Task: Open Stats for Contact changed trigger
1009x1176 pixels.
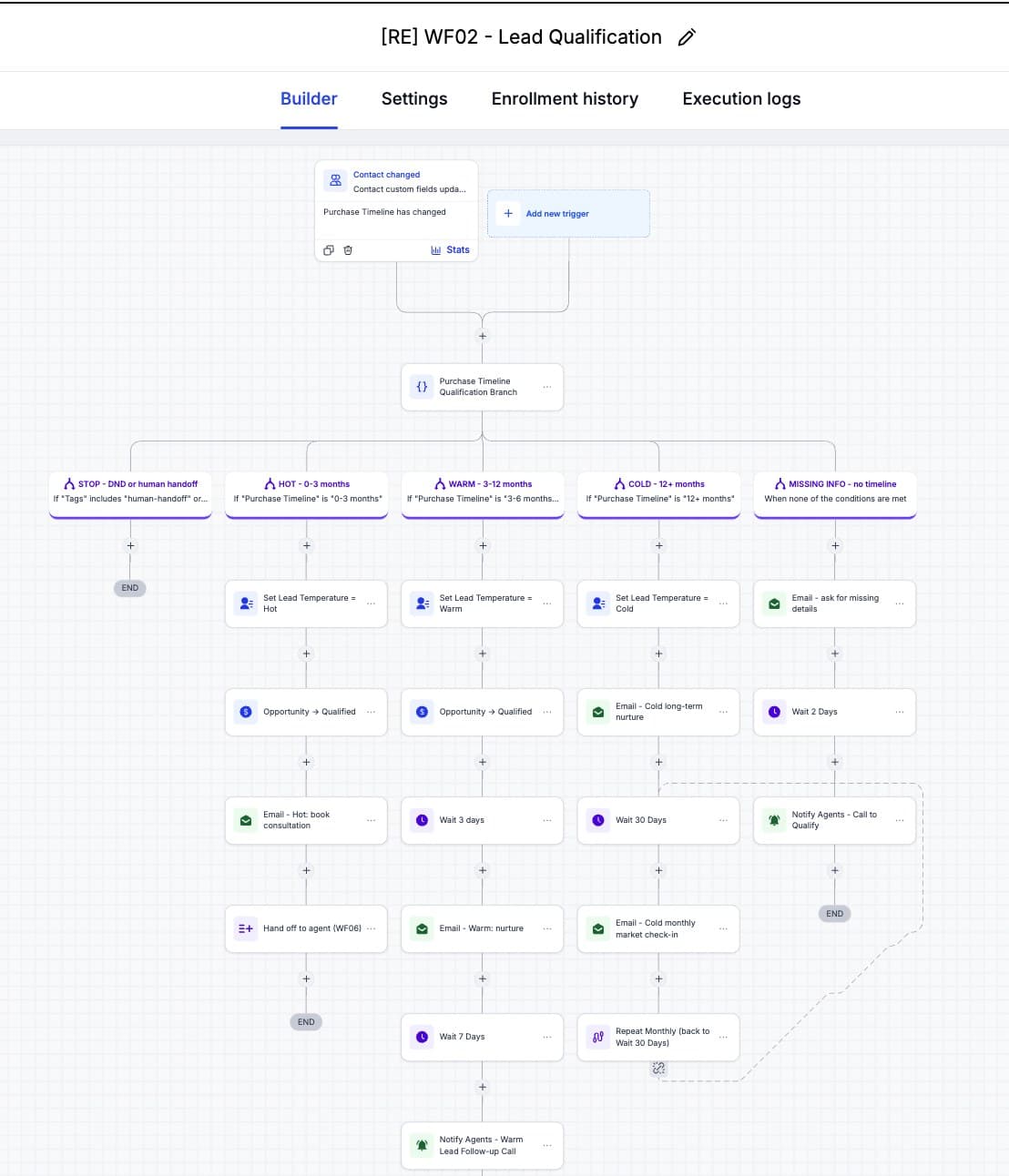Action: tap(450, 249)
